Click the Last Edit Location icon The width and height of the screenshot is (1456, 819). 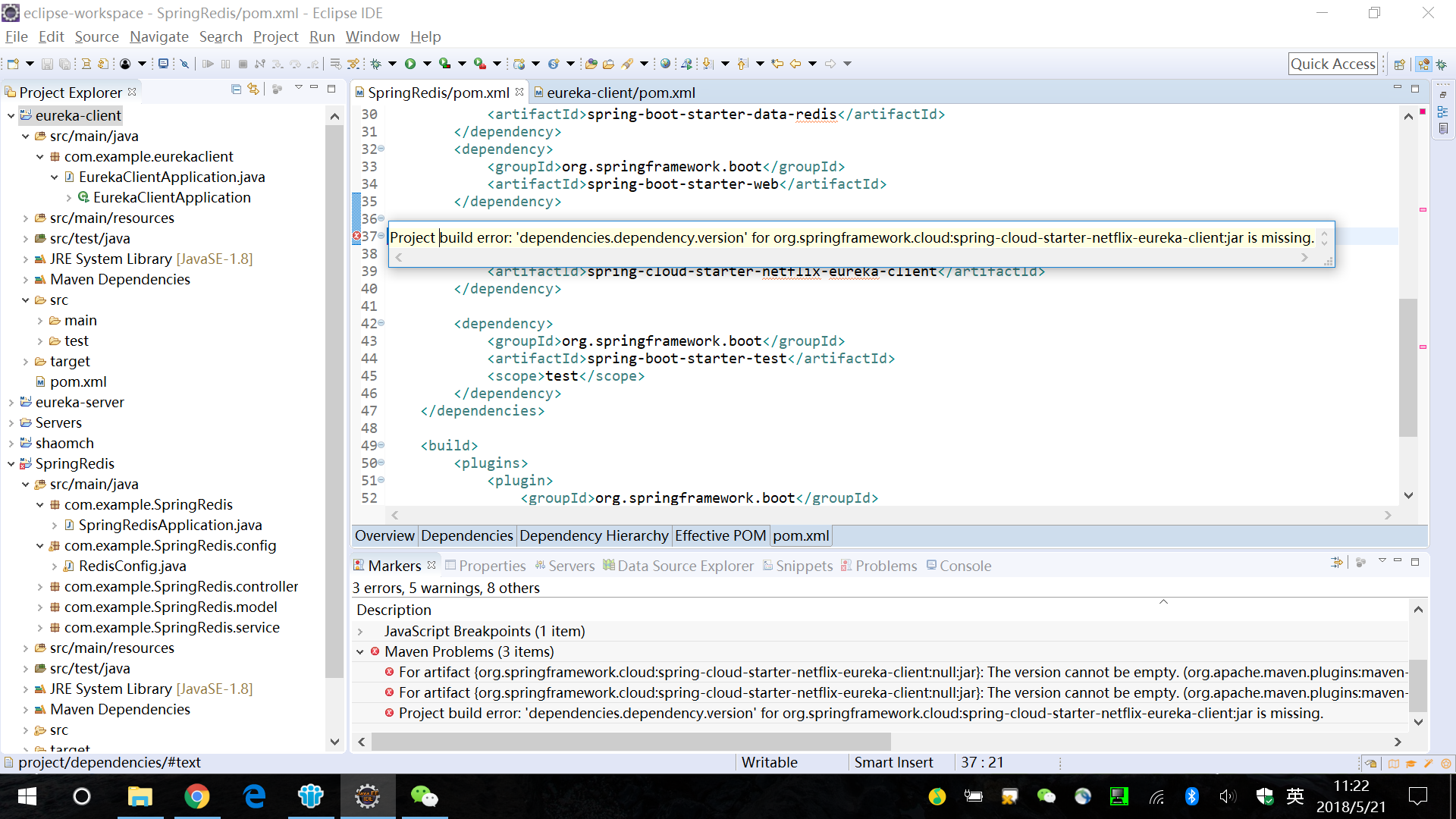point(777,64)
